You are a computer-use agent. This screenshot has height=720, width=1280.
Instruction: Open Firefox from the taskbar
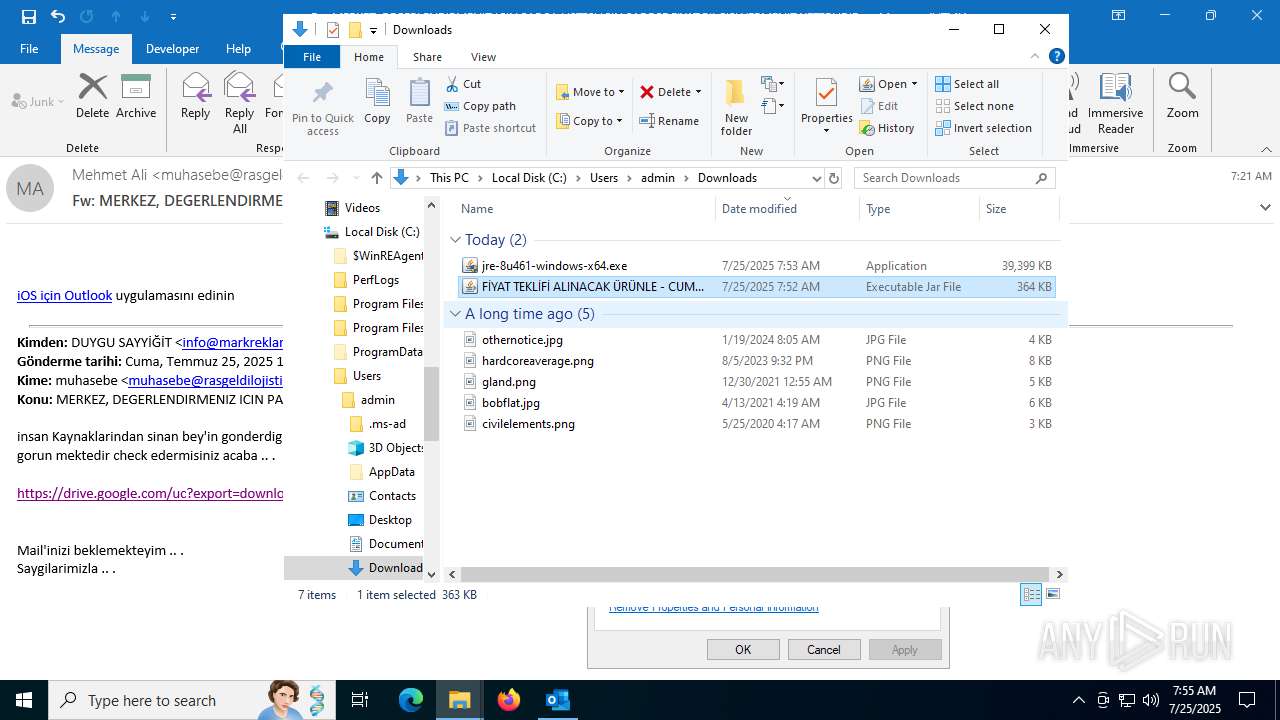[509, 700]
